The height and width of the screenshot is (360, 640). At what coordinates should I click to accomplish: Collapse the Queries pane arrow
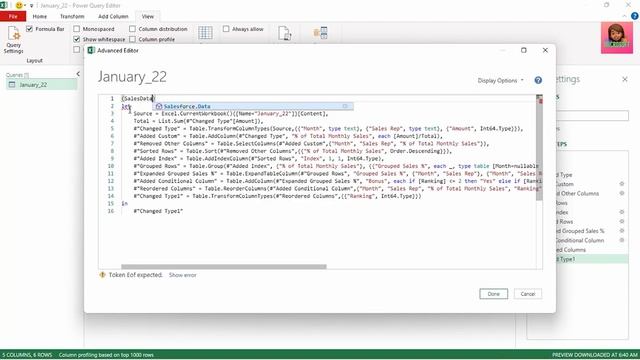[78, 74]
